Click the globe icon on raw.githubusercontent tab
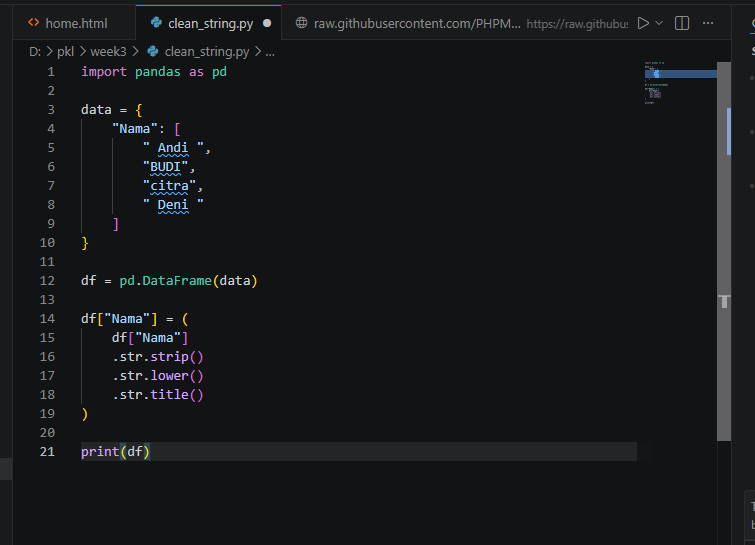This screenshot has height=545, width=755. click(x=301, y=23)
